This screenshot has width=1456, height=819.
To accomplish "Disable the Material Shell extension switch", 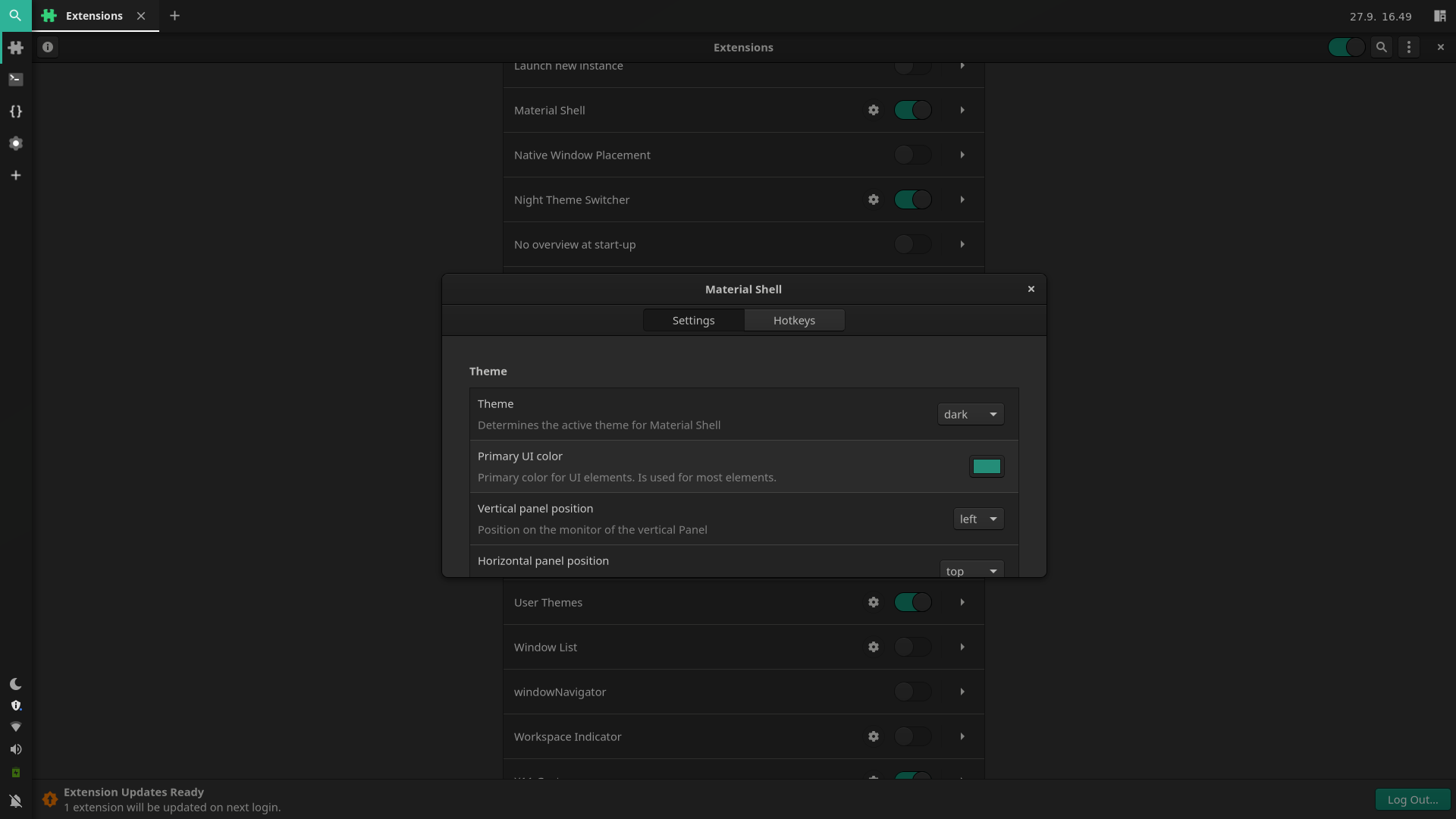I will [x=913, y=110].
